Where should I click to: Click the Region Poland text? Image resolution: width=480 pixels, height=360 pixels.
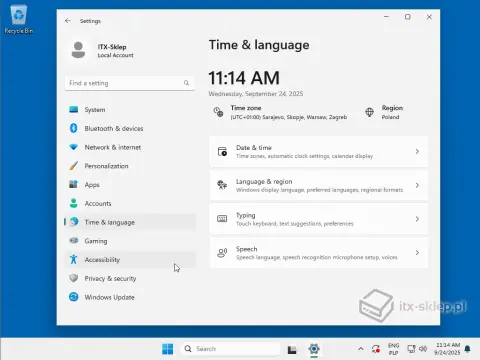(x=390, y=117)
